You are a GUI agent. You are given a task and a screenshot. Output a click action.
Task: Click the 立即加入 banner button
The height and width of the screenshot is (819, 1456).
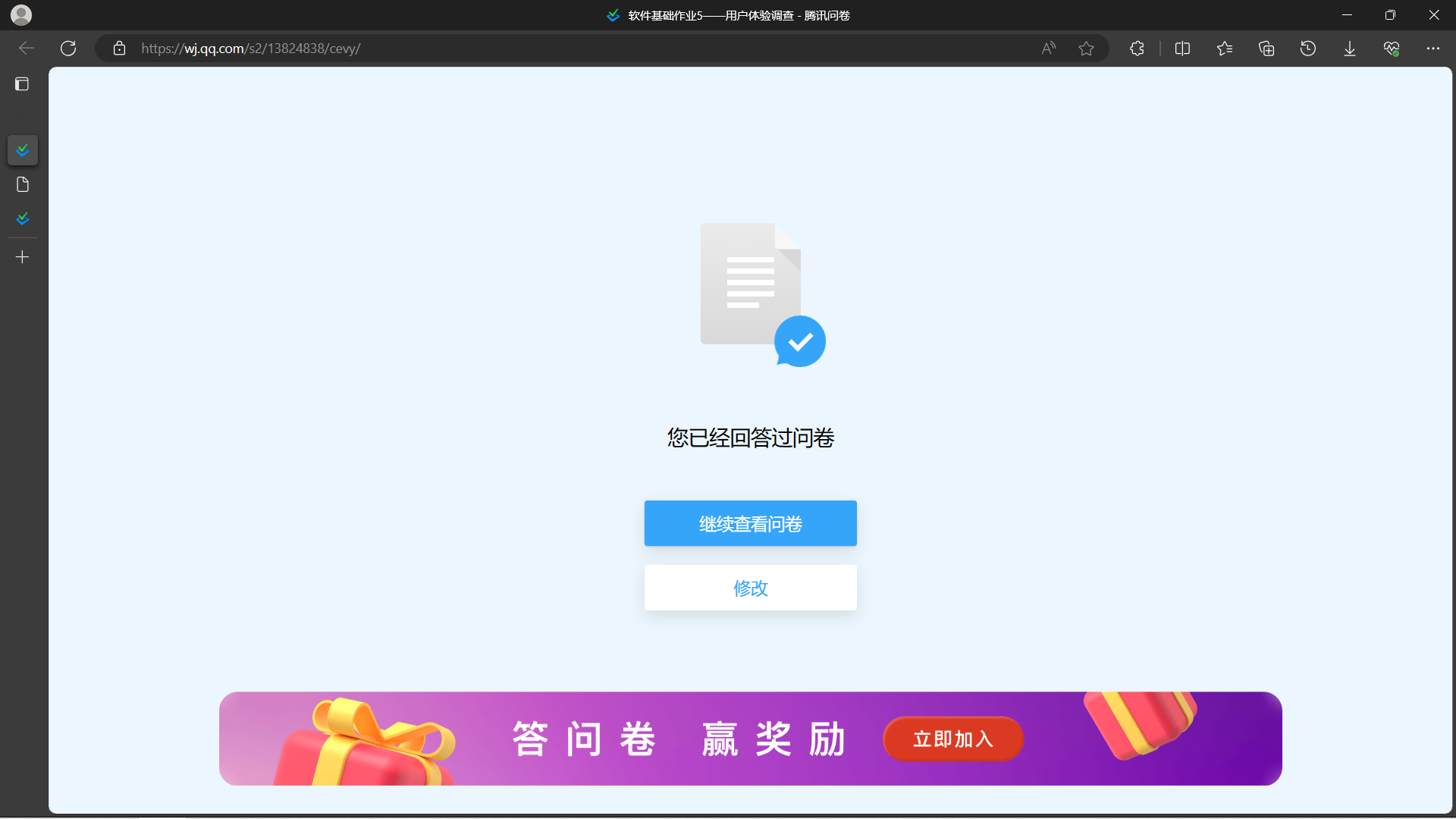point(952,739)
